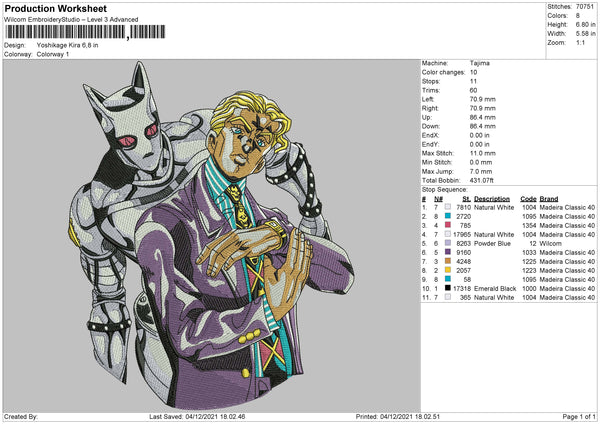
Task: Click the Max Jump value 7.0 mm
Action: point(481,171)
